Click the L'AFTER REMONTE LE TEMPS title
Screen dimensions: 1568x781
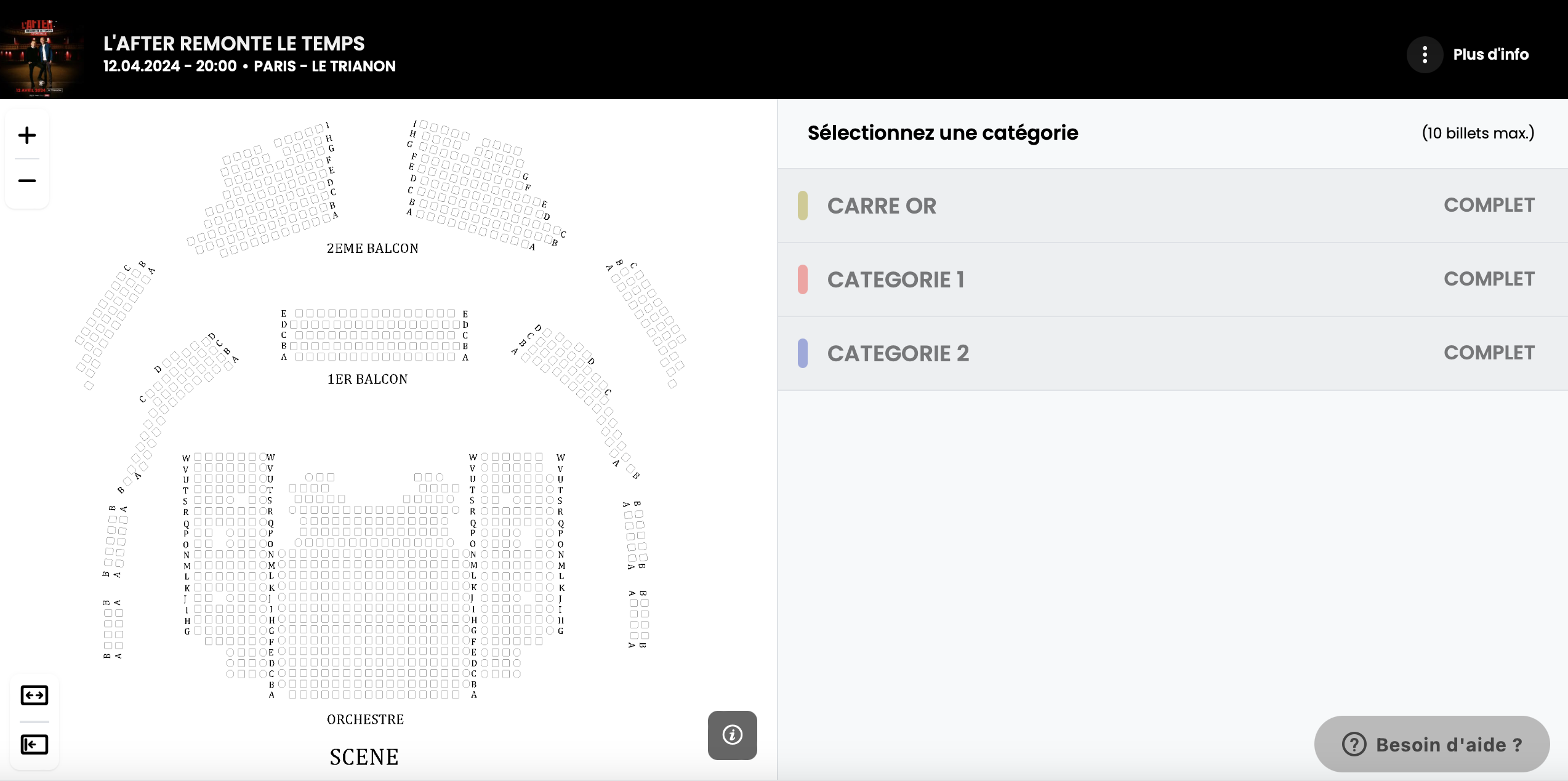tap(234, 44)
